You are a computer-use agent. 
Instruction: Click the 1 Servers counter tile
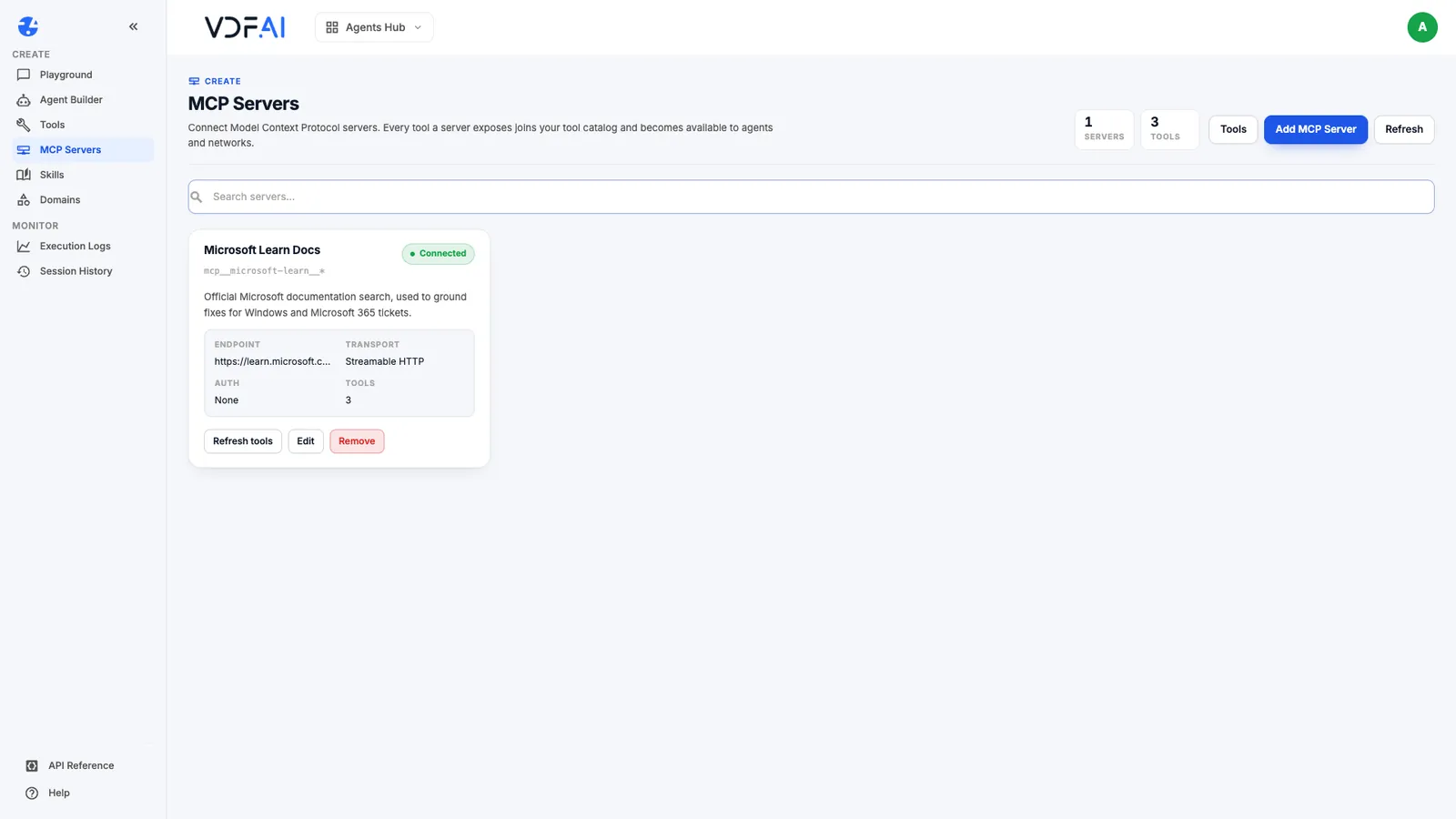pyautogui.click(x=1105, y=129)
